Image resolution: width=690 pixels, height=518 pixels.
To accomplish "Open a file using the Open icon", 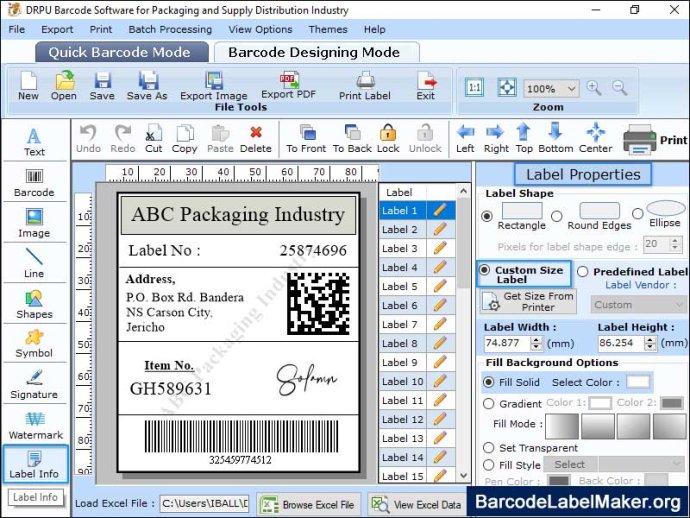I will [64, 81].
